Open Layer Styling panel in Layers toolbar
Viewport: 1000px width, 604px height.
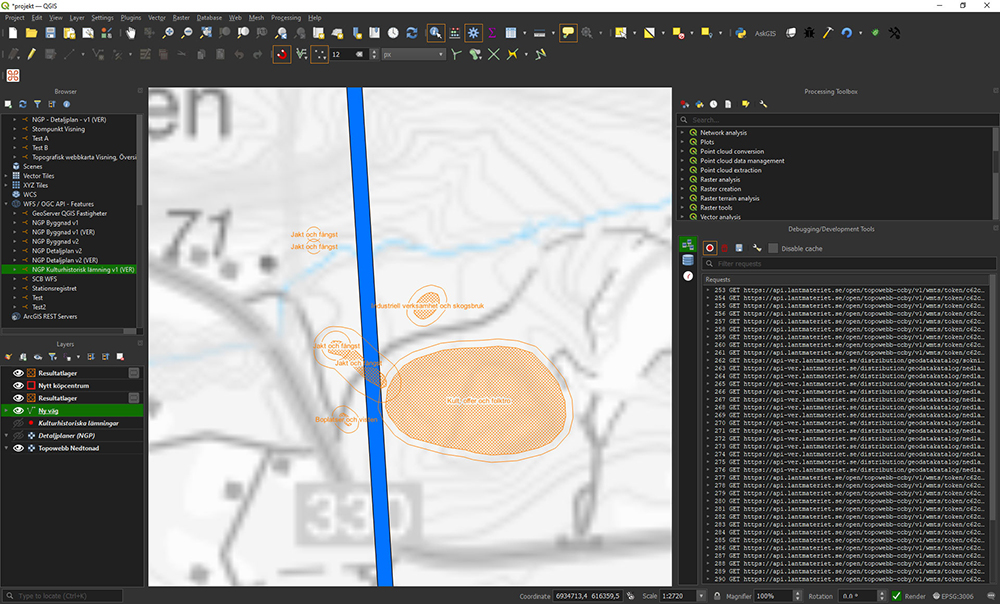click(8, 357)
